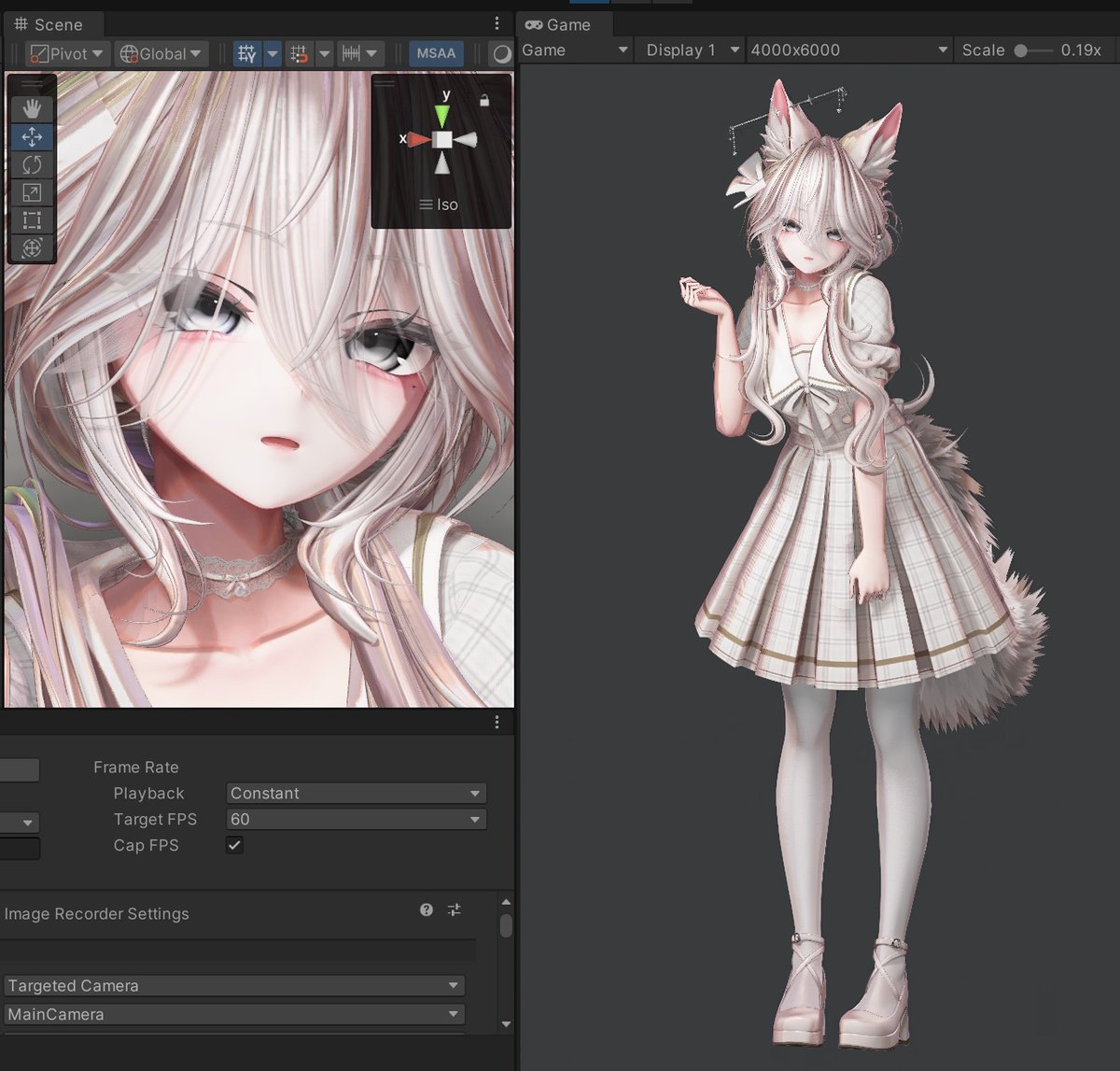This screenshot has width=1120, height=1071.
Task: Enable the Cap FPS checkbox
Action: pyautogui.click(x=233, y=845)
